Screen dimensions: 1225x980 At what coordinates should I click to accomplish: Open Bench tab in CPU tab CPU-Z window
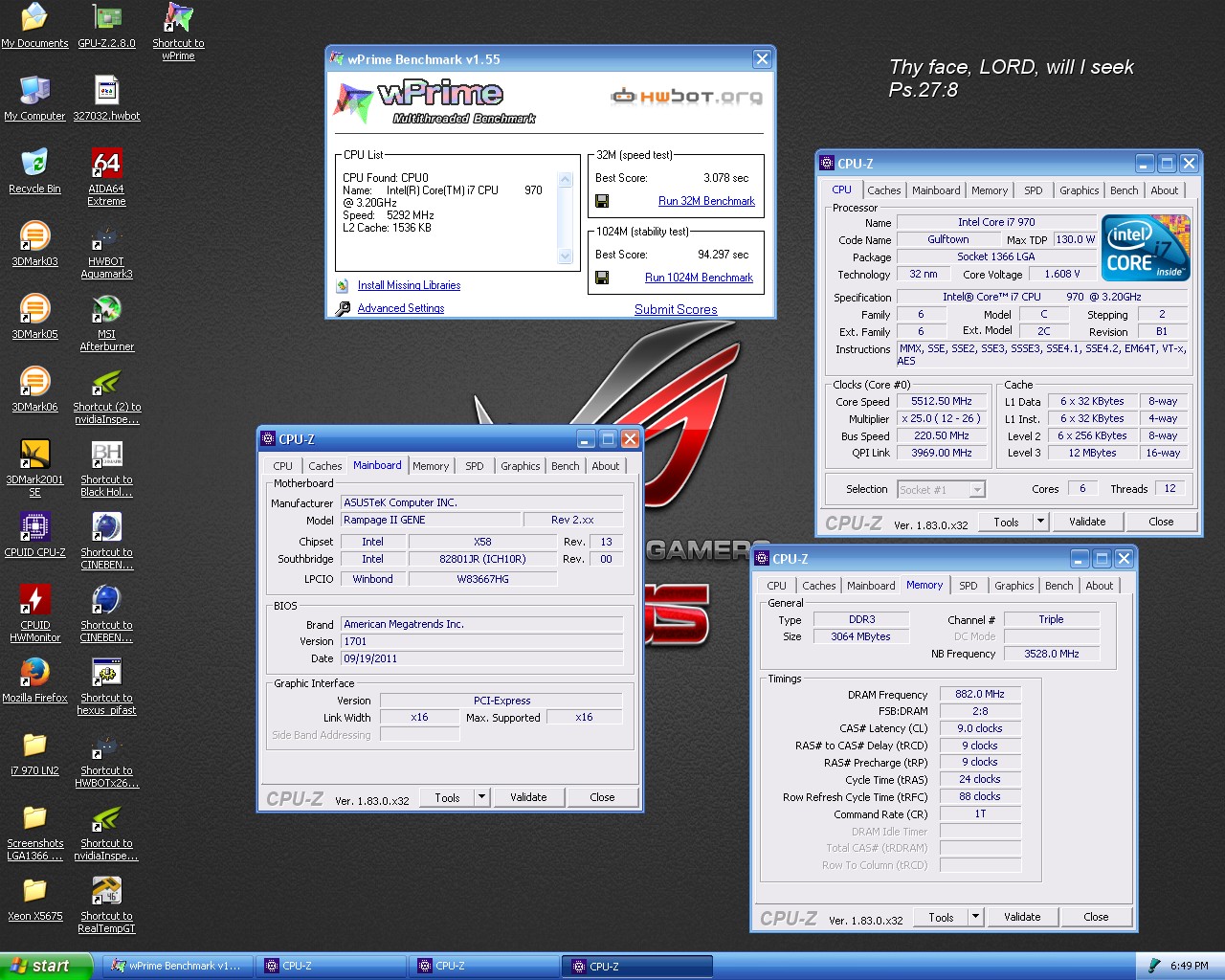[1124, 190]
